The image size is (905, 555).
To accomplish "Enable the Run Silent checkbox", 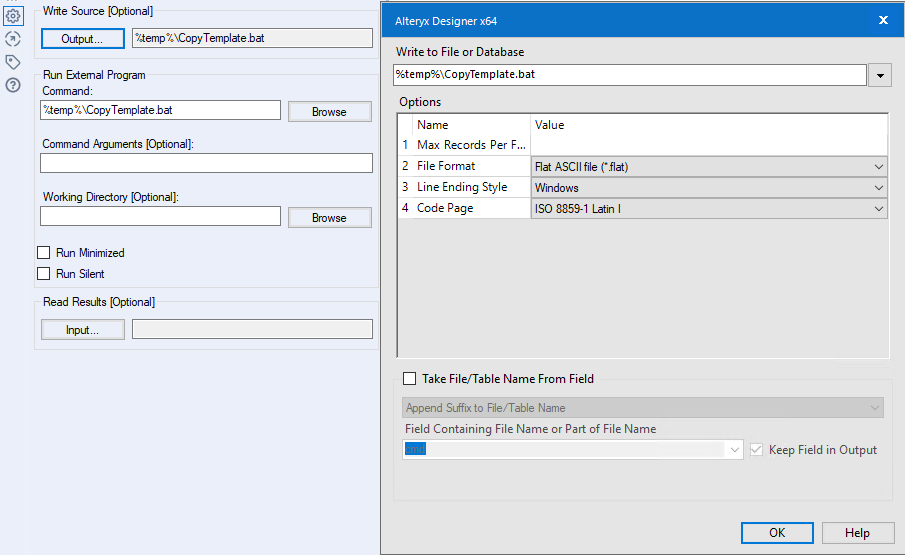I will (43, 273).
